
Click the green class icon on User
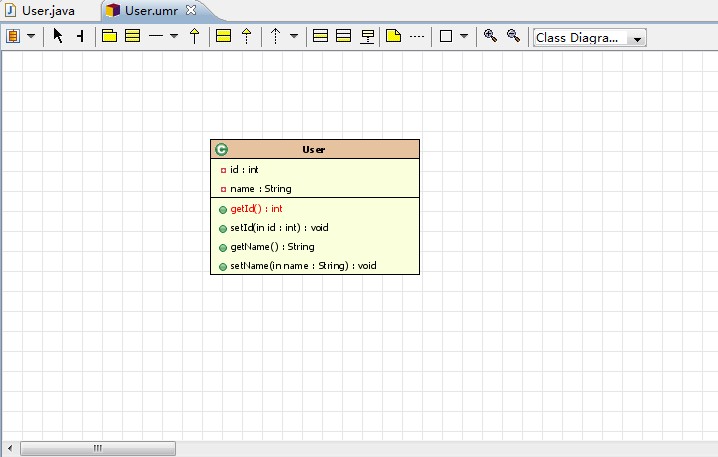(221, 149)
